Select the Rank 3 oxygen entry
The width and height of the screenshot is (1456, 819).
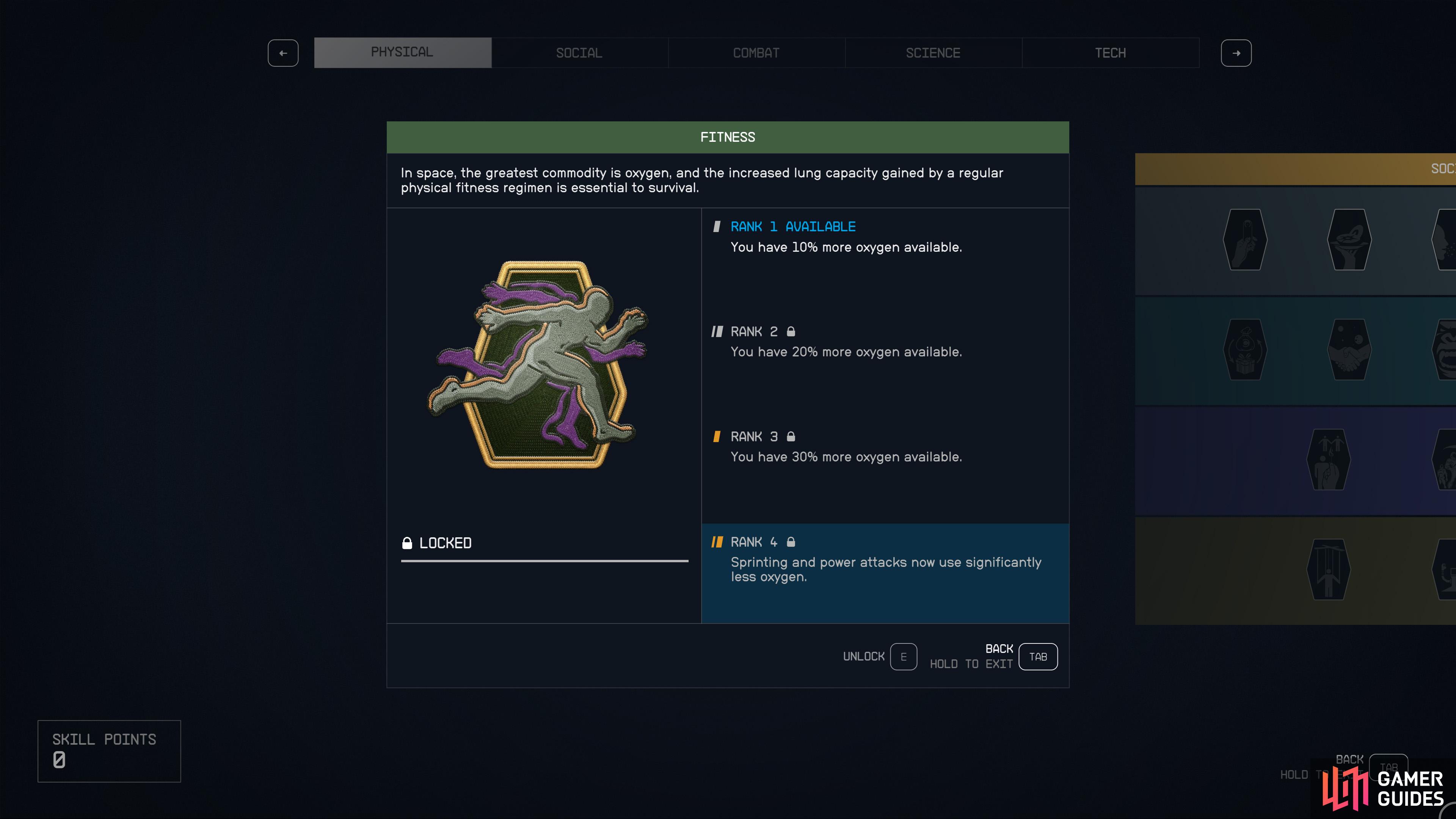click(x=885, y=447)
